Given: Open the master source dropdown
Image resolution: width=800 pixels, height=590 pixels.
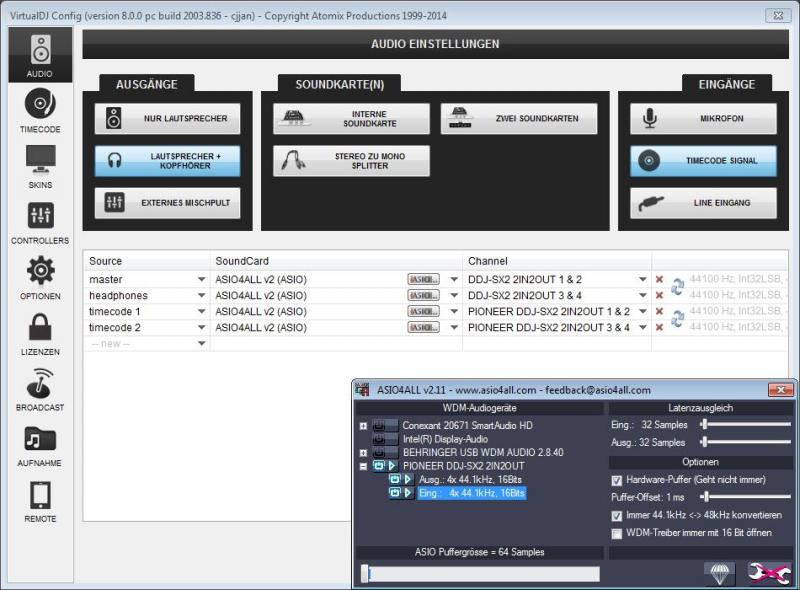Looking at the screenshot, I should pyautogui.click(x=202, y=279).
